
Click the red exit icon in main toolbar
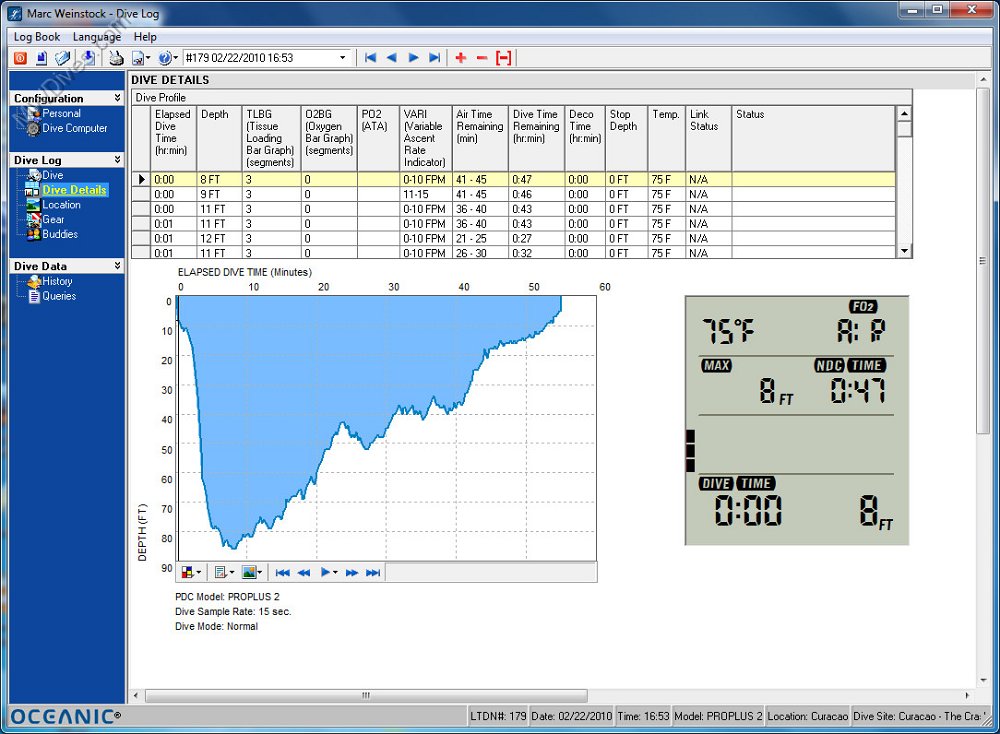20,58
